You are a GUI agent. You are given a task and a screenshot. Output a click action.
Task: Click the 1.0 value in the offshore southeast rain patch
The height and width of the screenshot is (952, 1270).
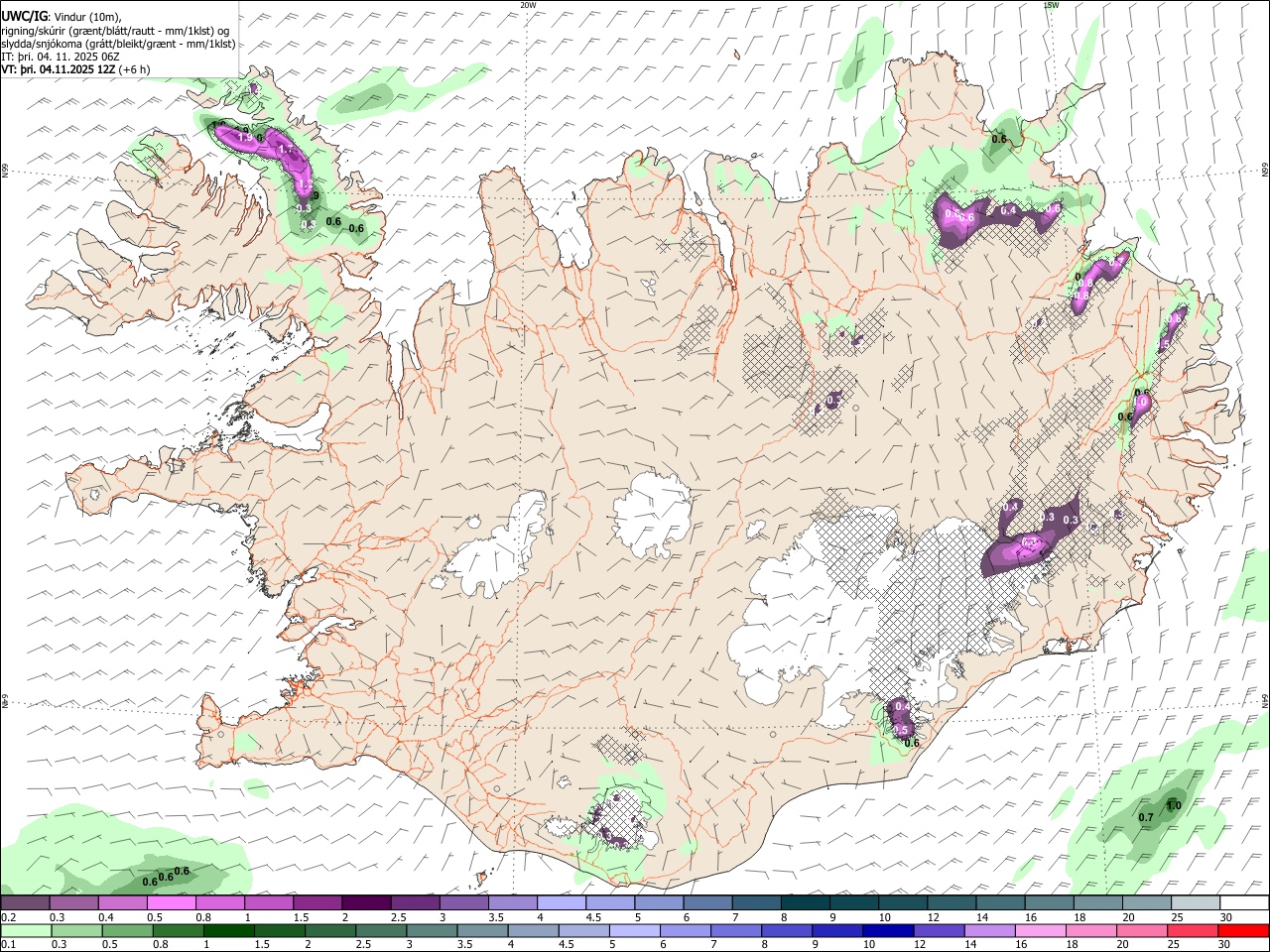click(x=1174, y=806)
